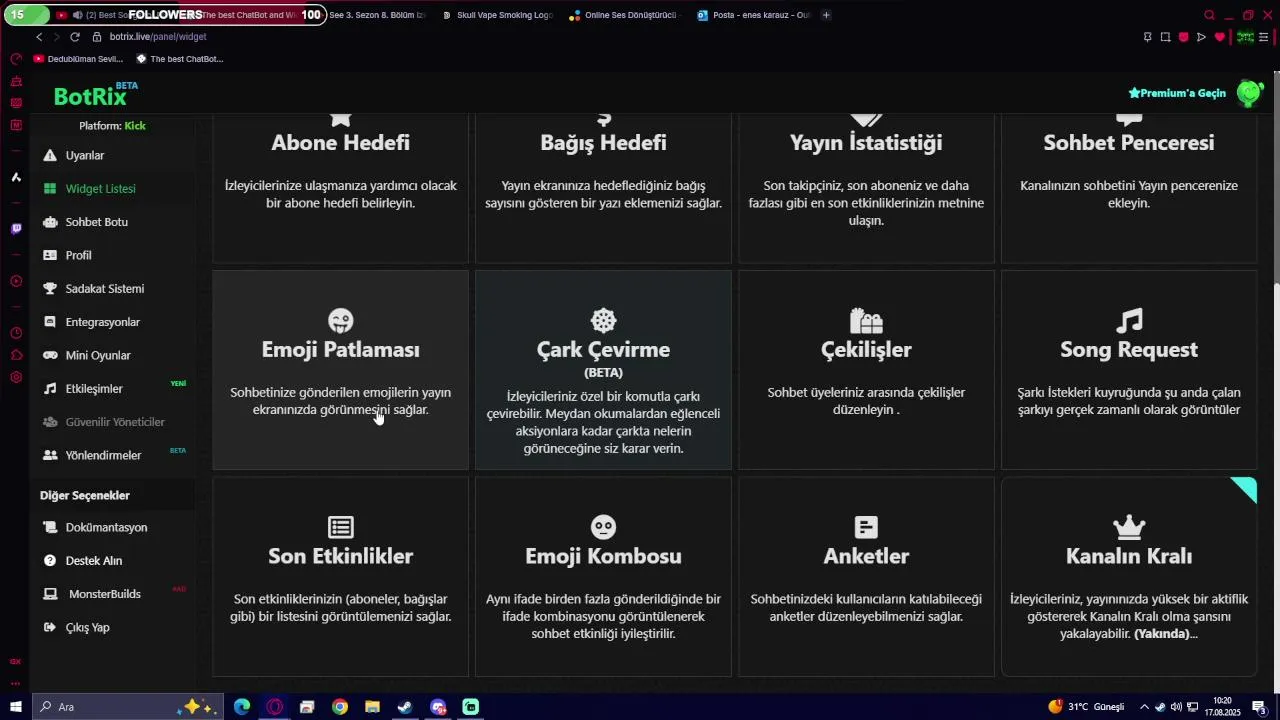Open Yönlendirmeler in the sidebar
The image size is (1280, 720).
[103, 456]
